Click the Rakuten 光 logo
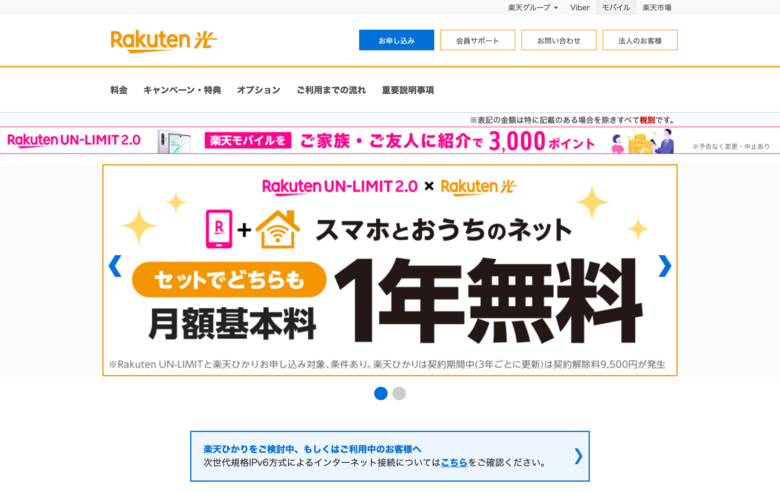 164,41
